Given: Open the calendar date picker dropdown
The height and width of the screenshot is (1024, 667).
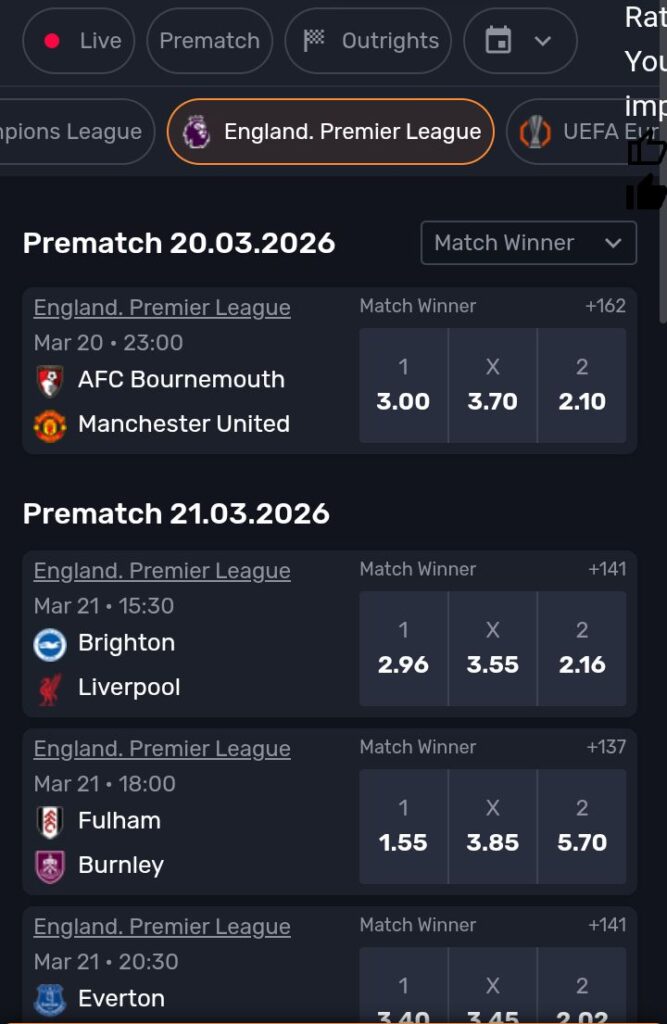Looking at the screenshot, I should point(520,41).
